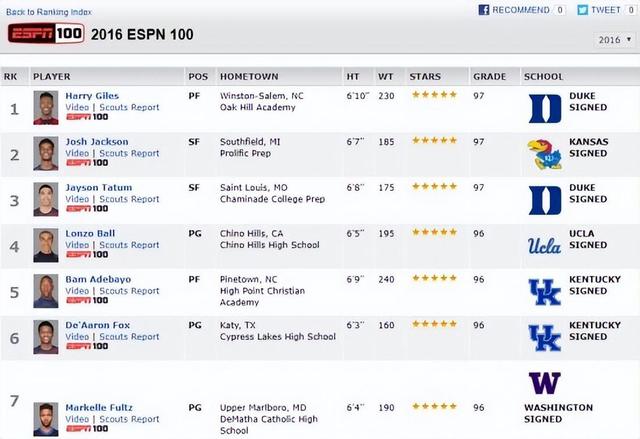Open Harry Giles player profile link
The width and height of the screenshot is (640, 439).
[x=92, y=95]
